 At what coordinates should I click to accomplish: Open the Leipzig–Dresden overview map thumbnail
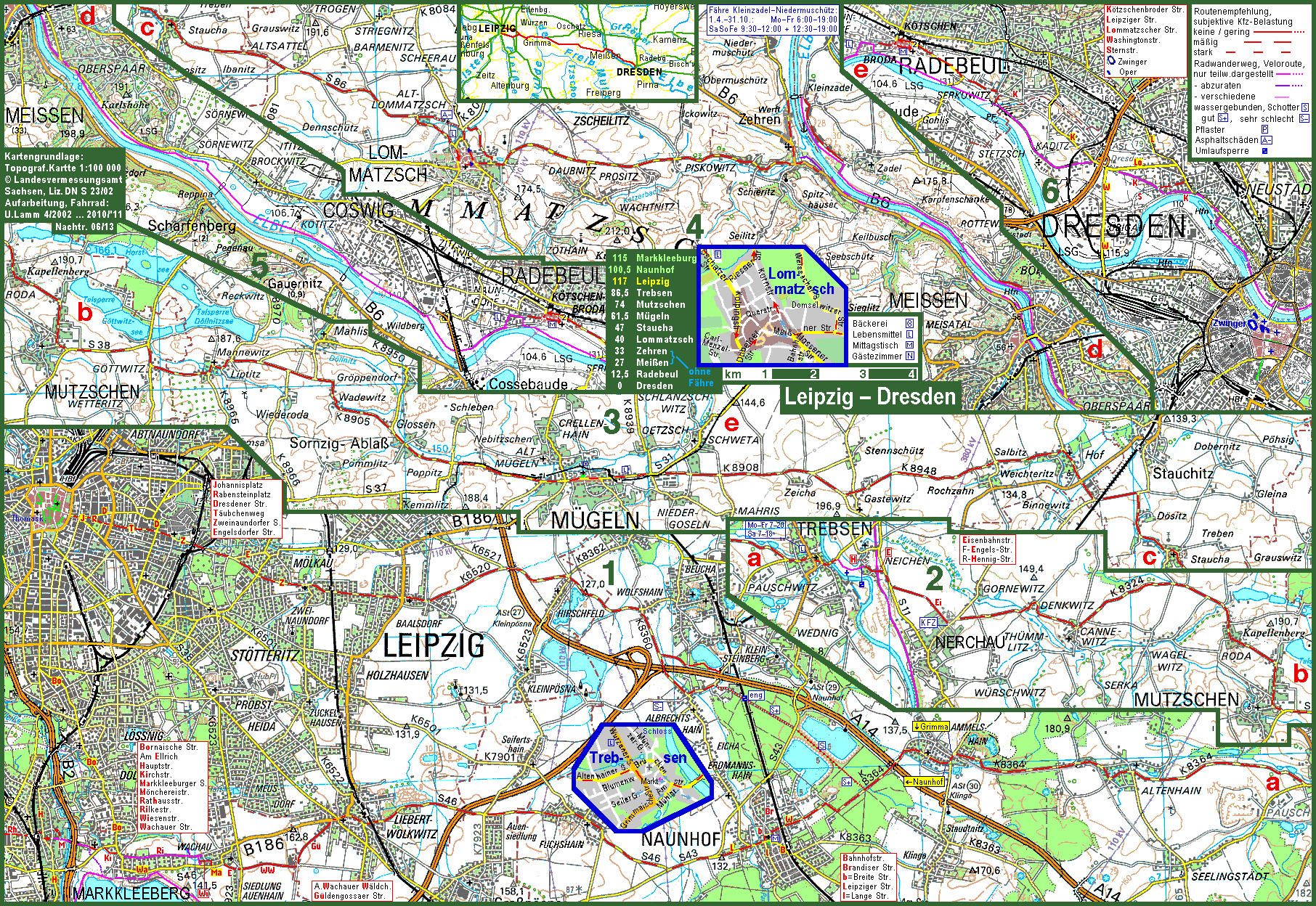[x=577, y=52]
